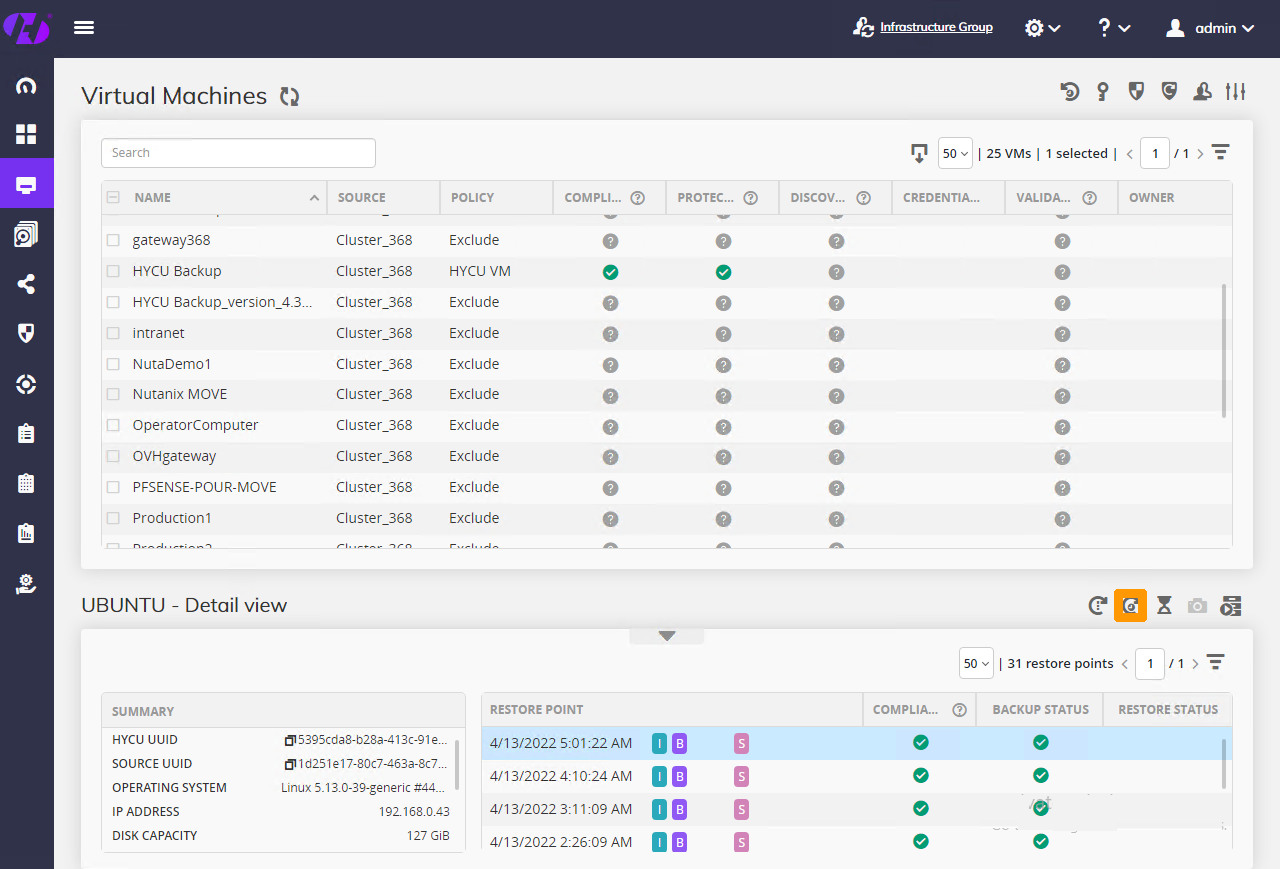
Task: Select the checkbox for the intranet VM
Action: [112, 333]
